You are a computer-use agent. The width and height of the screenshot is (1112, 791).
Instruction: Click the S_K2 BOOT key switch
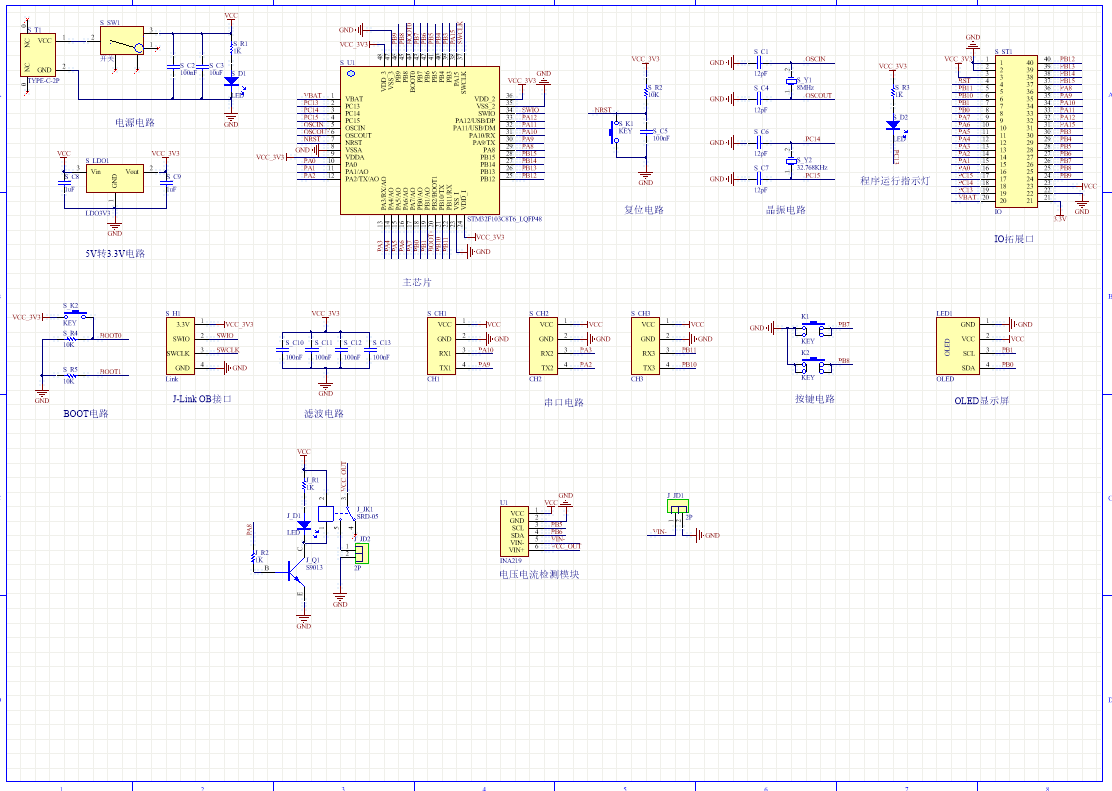point(74,314)
